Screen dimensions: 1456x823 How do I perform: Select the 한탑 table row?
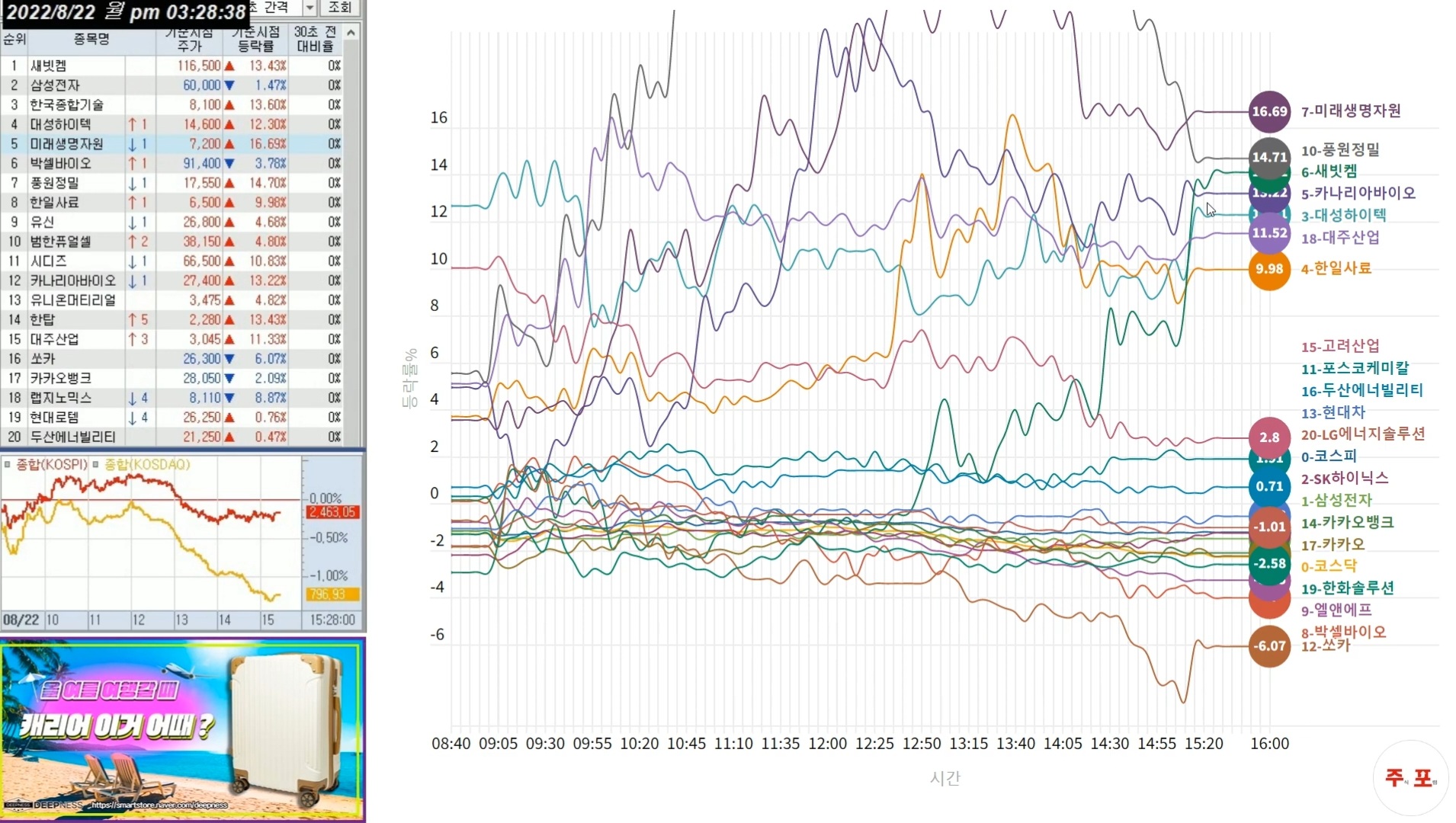coord(172,320)
